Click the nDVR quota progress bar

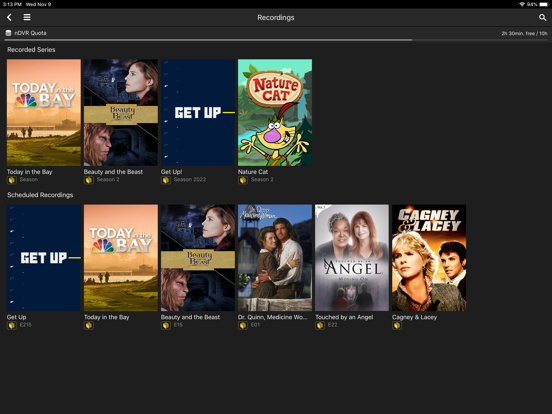[x=276, y=40]
